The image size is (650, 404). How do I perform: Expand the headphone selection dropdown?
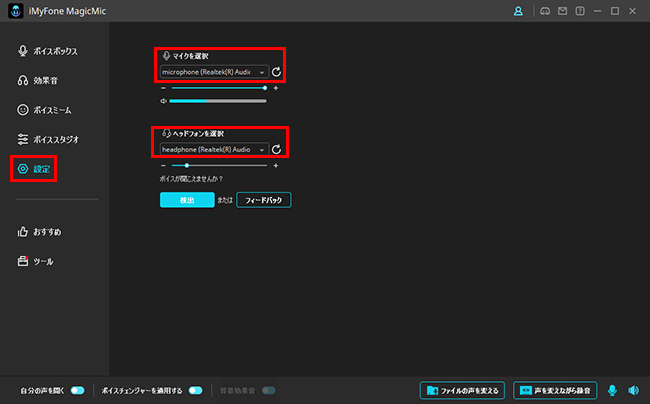coord(214,149)
